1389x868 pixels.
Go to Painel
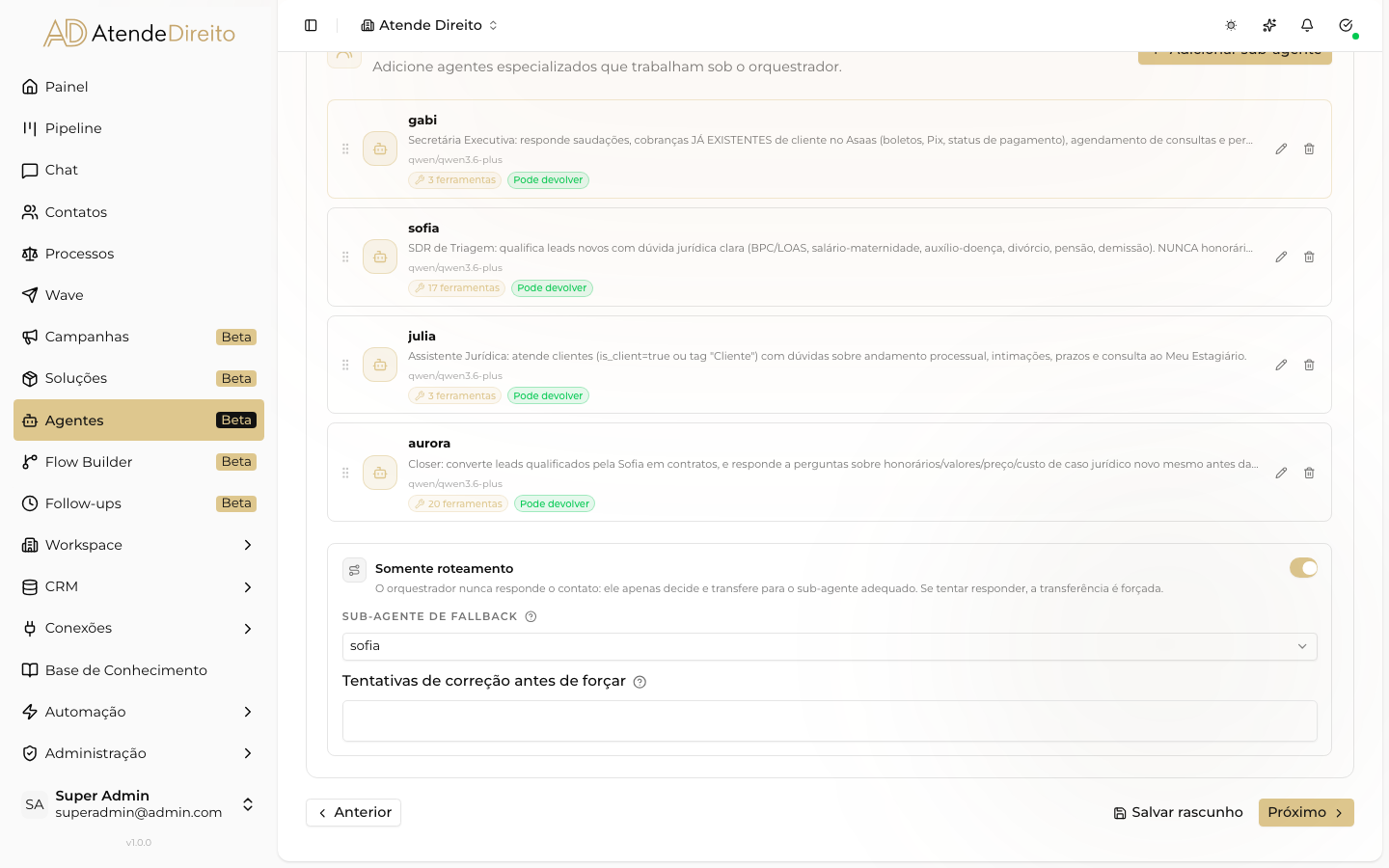(139, 87)
